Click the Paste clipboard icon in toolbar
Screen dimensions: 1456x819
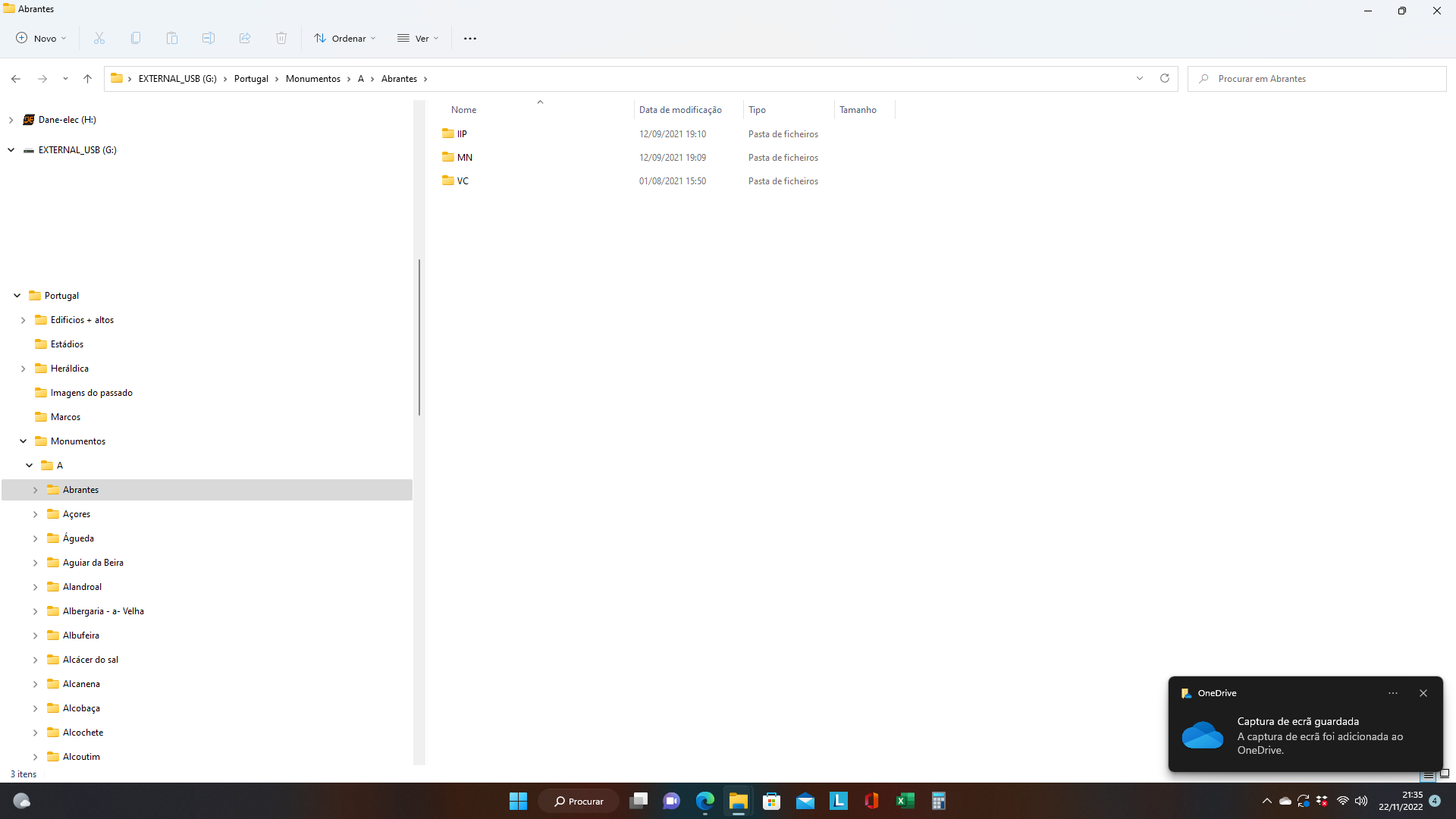pyautogui.click(x=172, y=38)
